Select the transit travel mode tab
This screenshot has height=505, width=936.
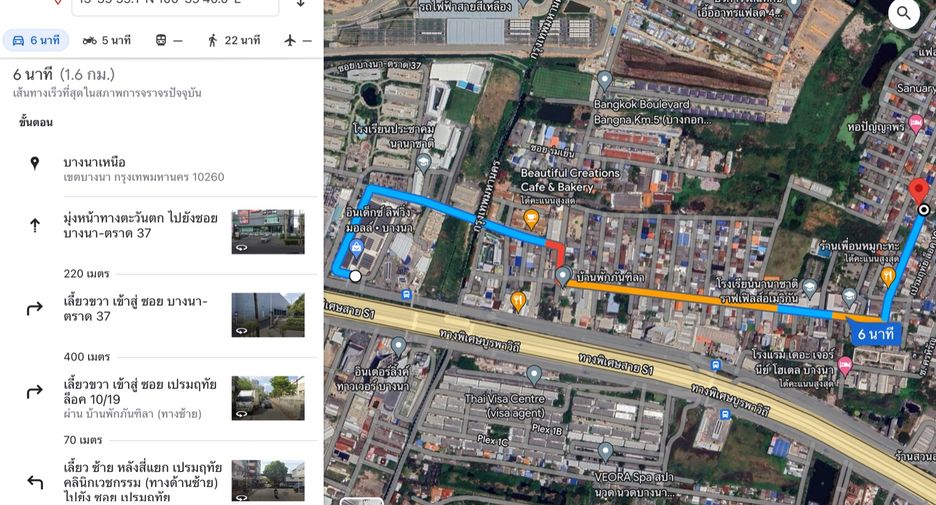[169, 41]
